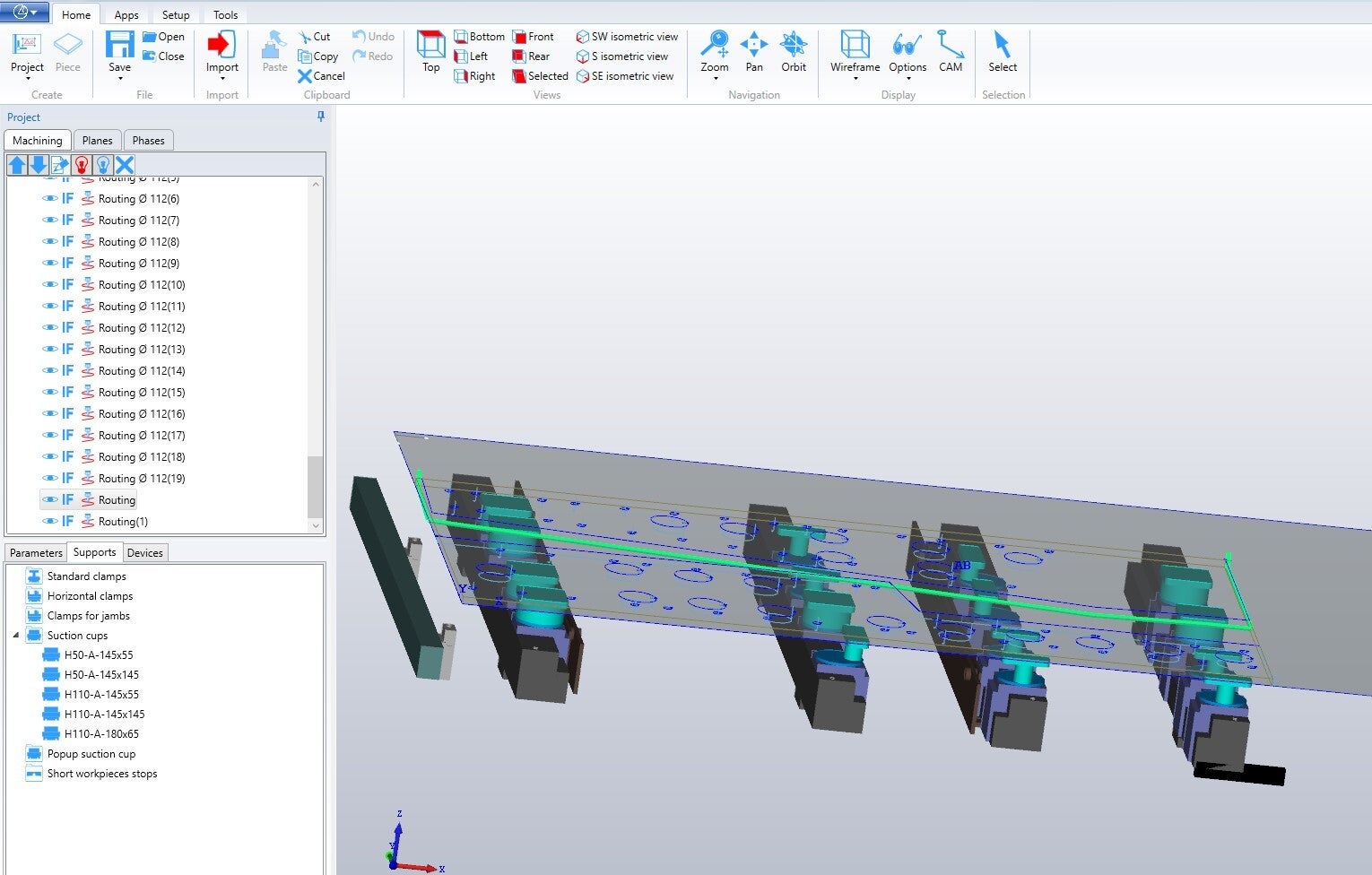This screenshot has height=875, width=1372.
Task: Move machining up with blue up arrow
Action: pyautogui.click(x=17, y=165)
